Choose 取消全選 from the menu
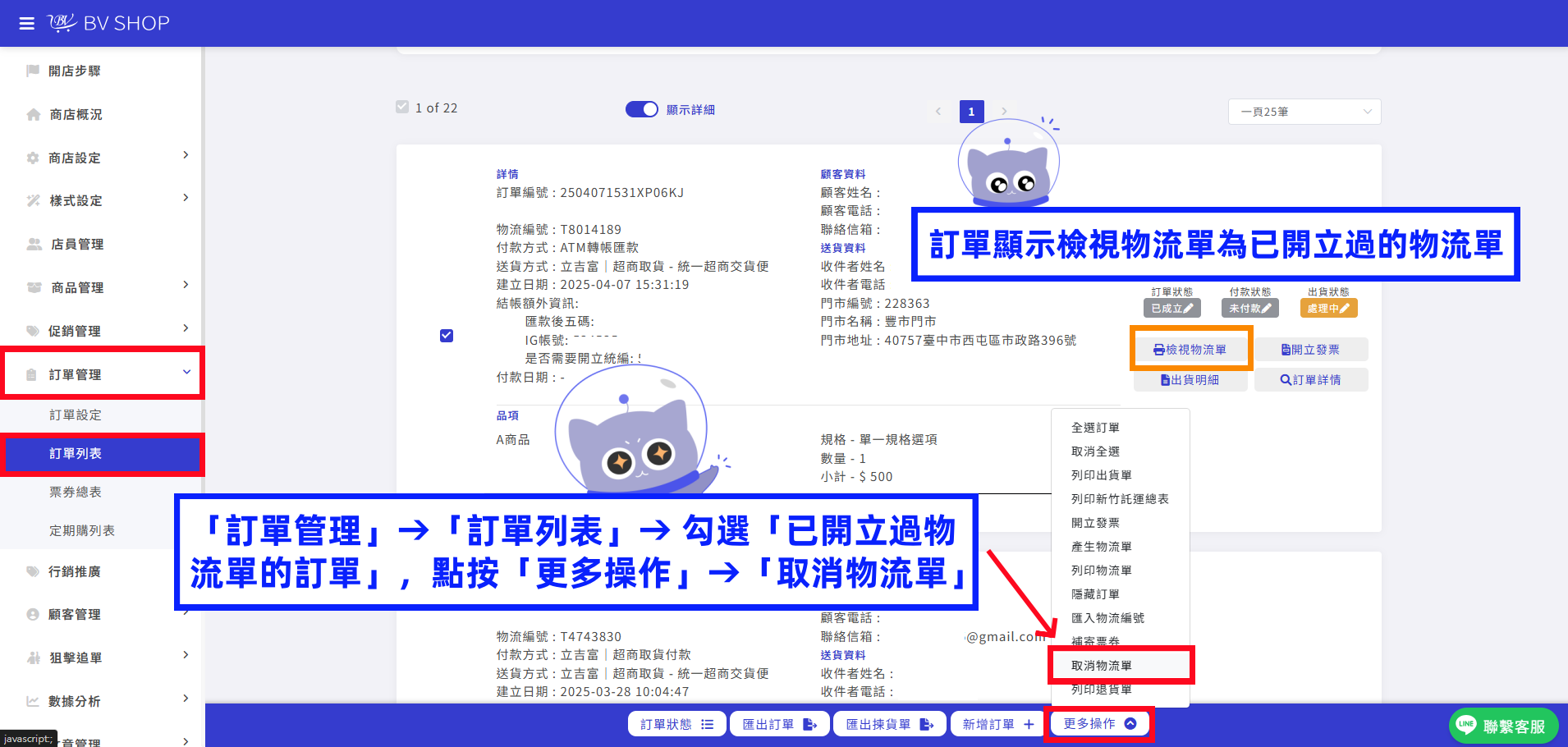Screen dimensions: 1568x747 tap(1121, 451)
